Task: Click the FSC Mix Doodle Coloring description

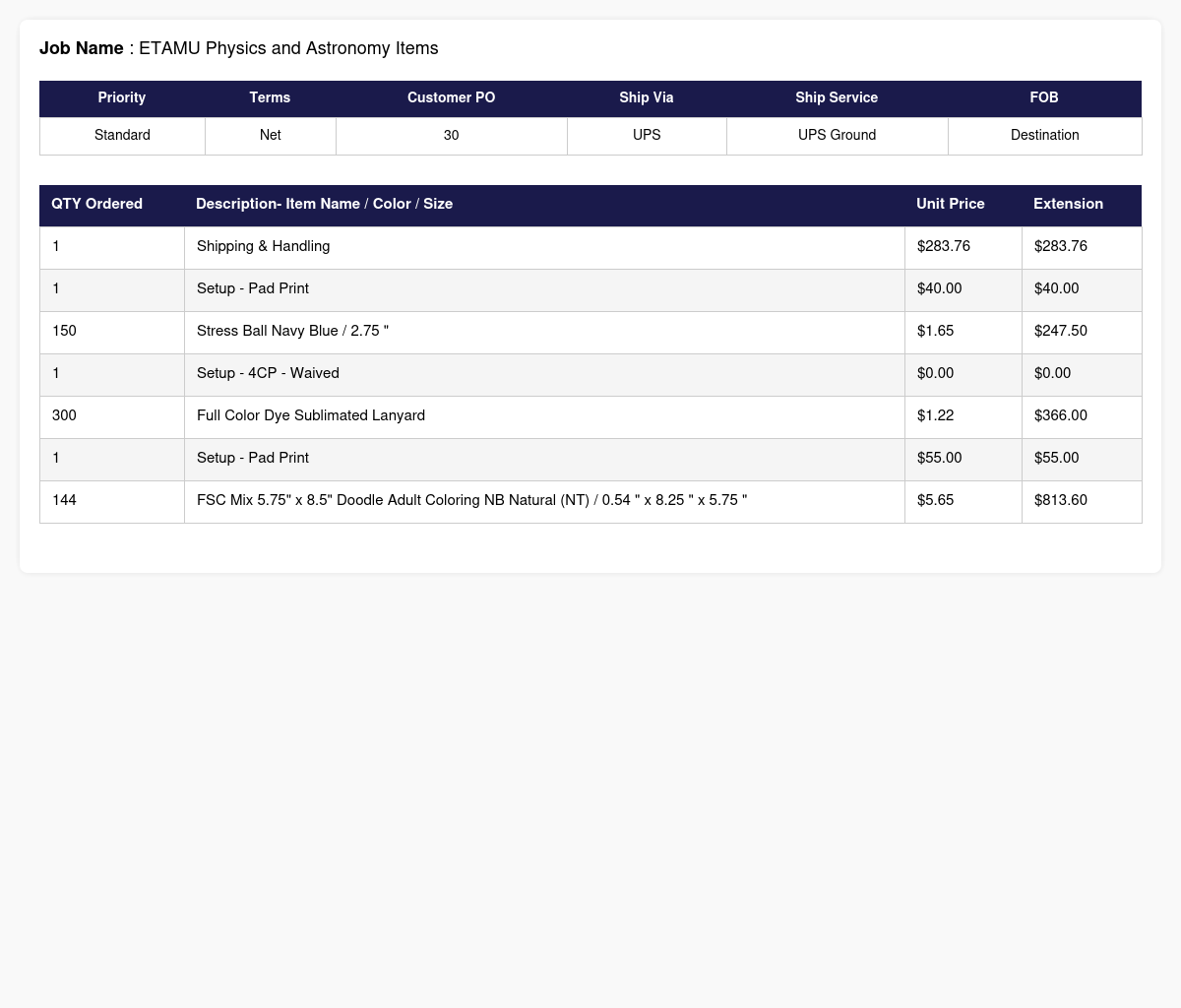Action: 471,500
